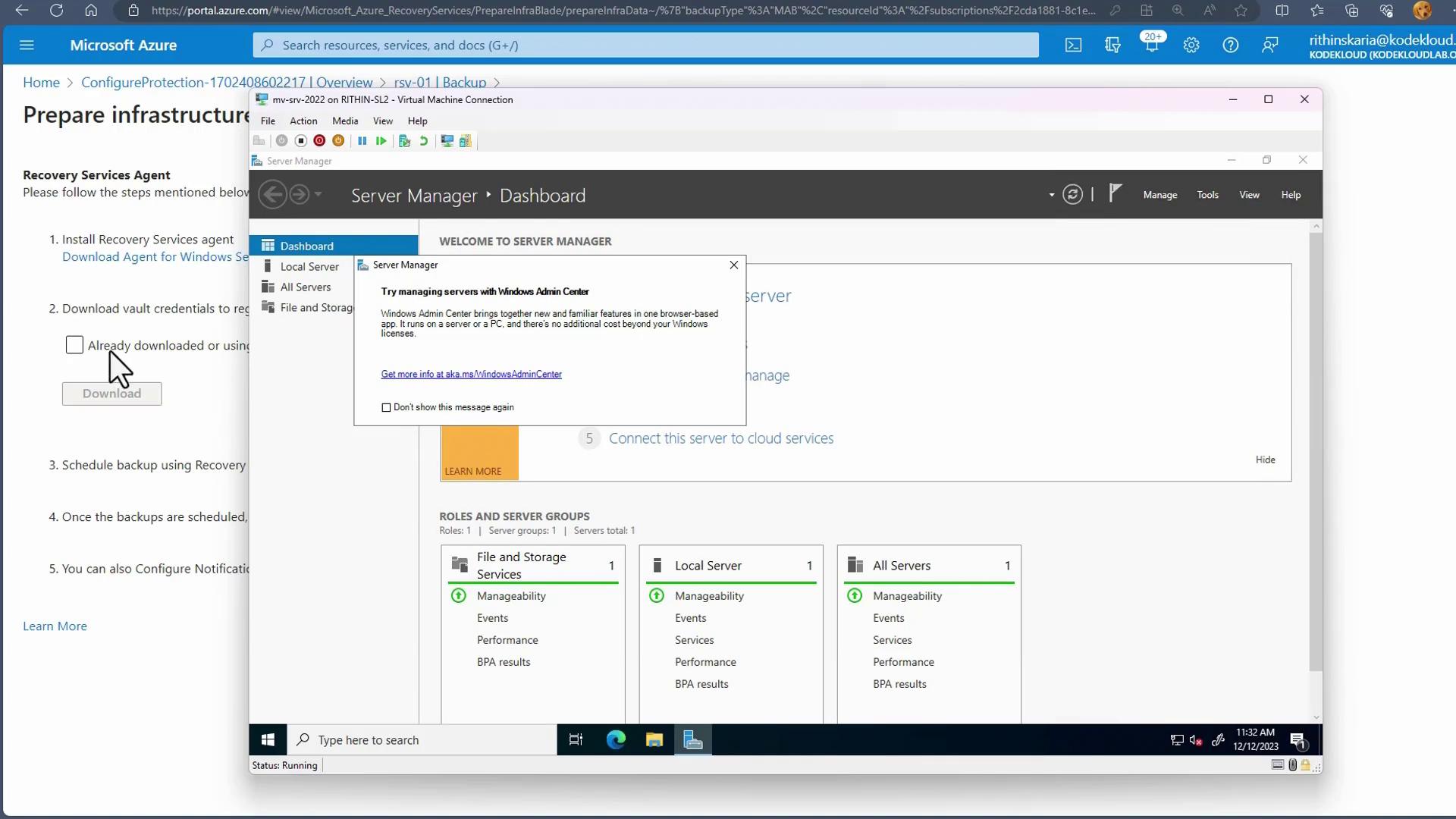Screen dimensions: 1456x819
Task: Click the aka.ms/WindowsAdminCenter link
Action: point(471,375)
